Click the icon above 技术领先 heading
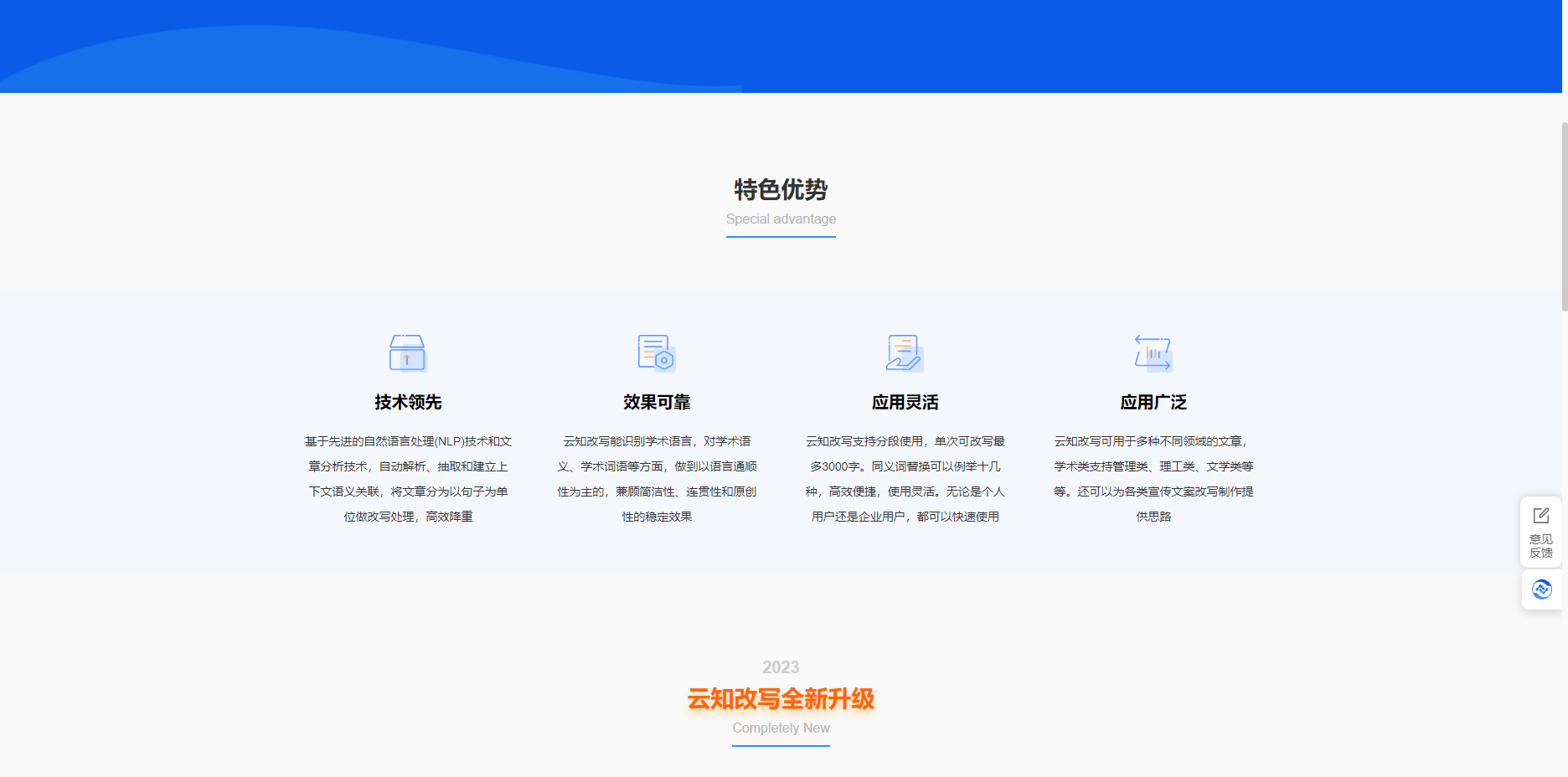 tap(408, 353)
